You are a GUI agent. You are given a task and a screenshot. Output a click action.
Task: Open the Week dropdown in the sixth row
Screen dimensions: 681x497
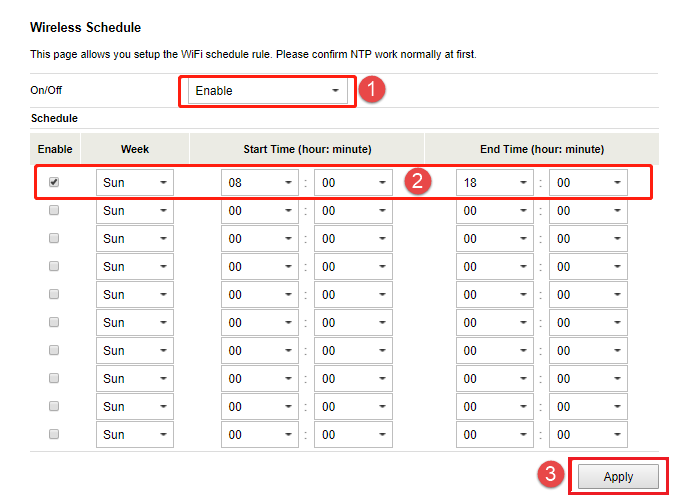(x=135, y=322)
